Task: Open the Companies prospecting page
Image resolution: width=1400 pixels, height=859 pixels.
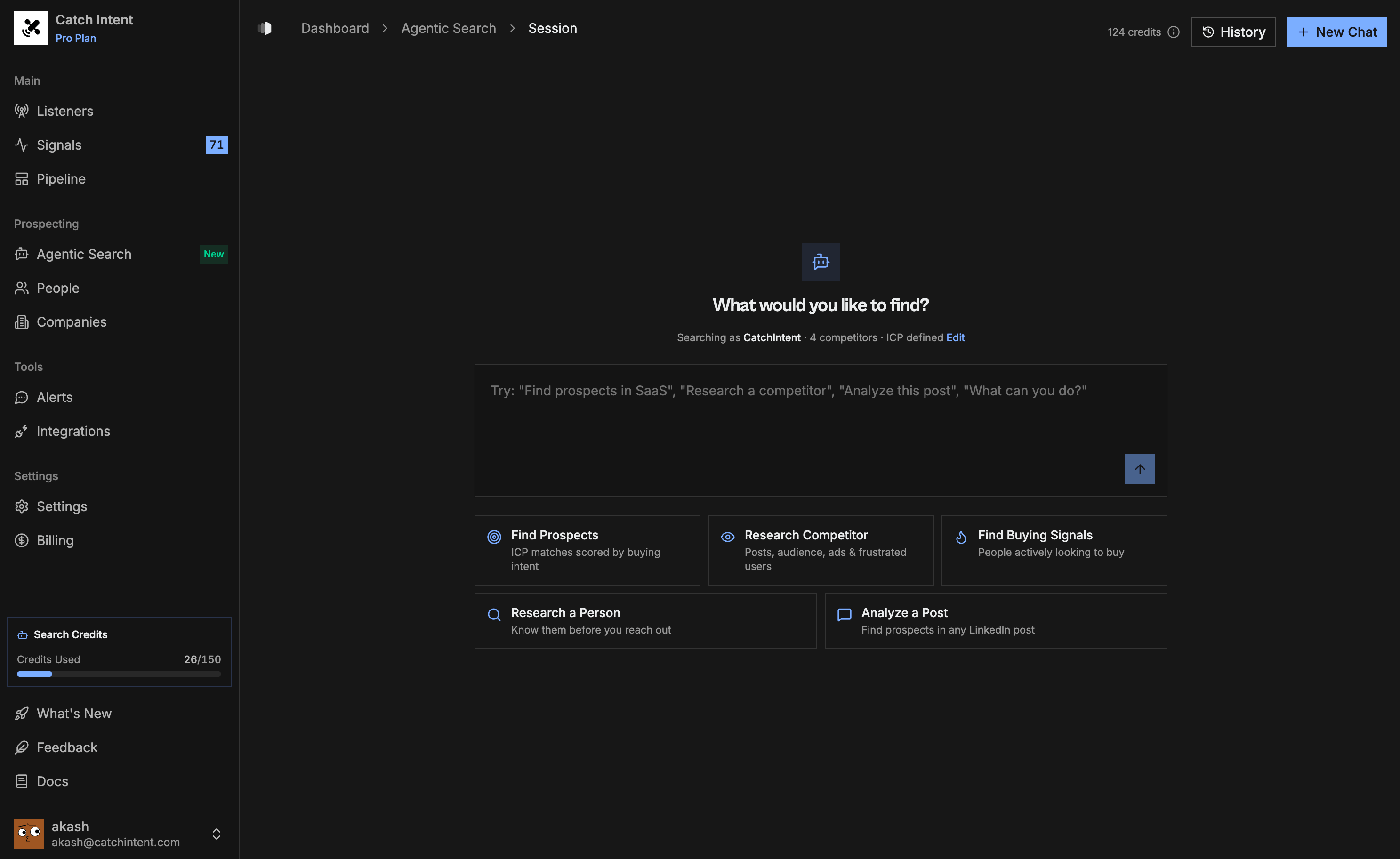Action: point(72,321)
